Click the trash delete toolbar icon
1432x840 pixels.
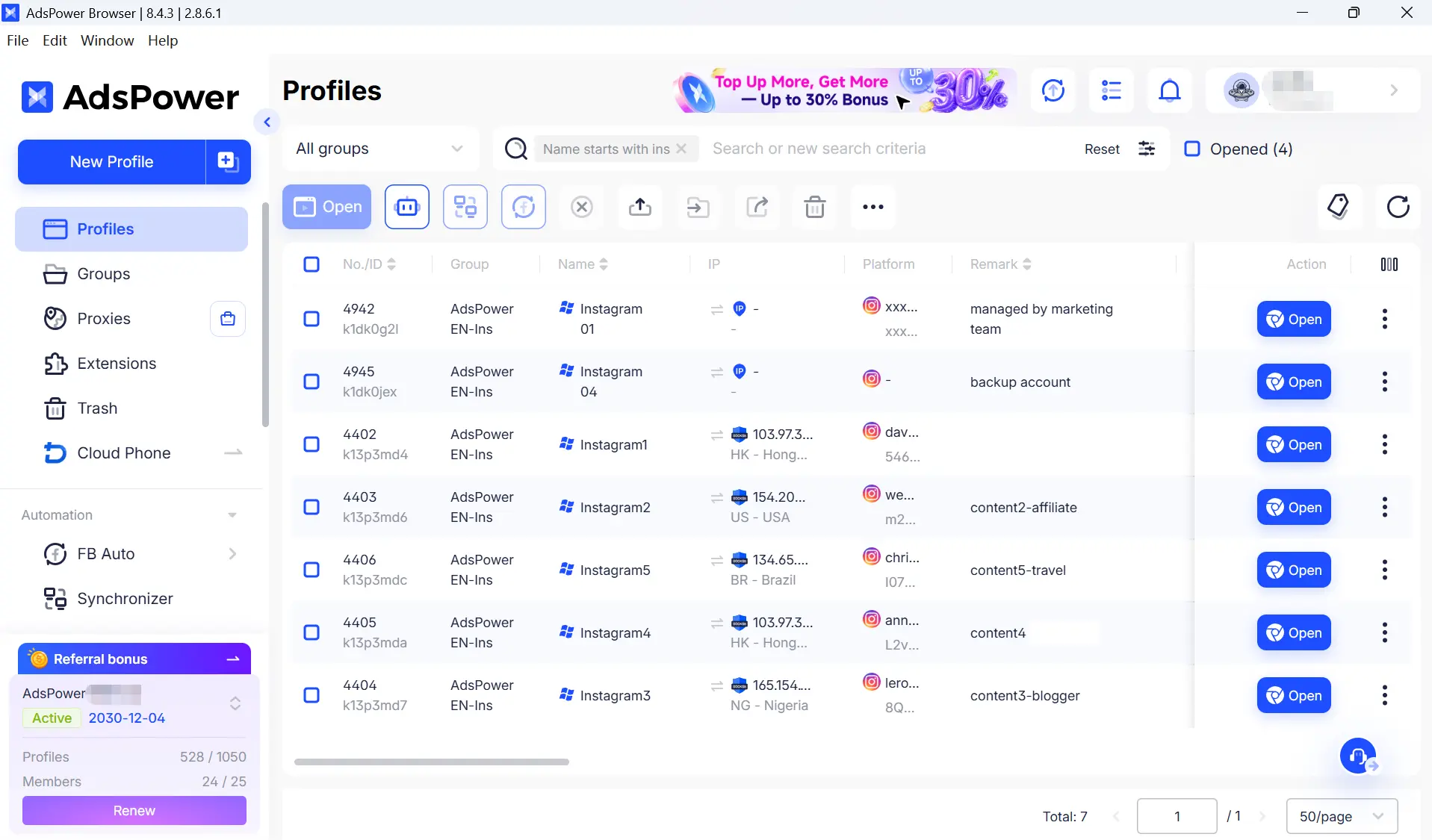click(815, 207)
